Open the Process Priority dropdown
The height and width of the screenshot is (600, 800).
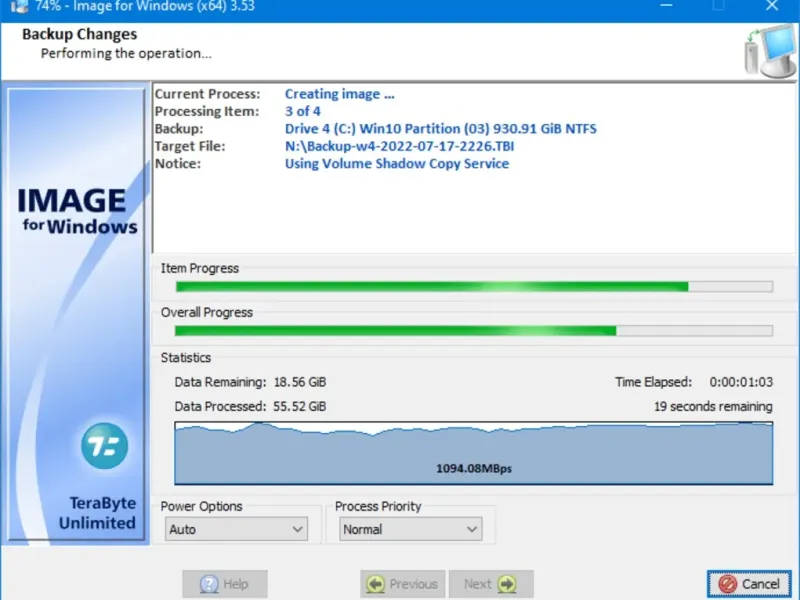coord(411,529)
